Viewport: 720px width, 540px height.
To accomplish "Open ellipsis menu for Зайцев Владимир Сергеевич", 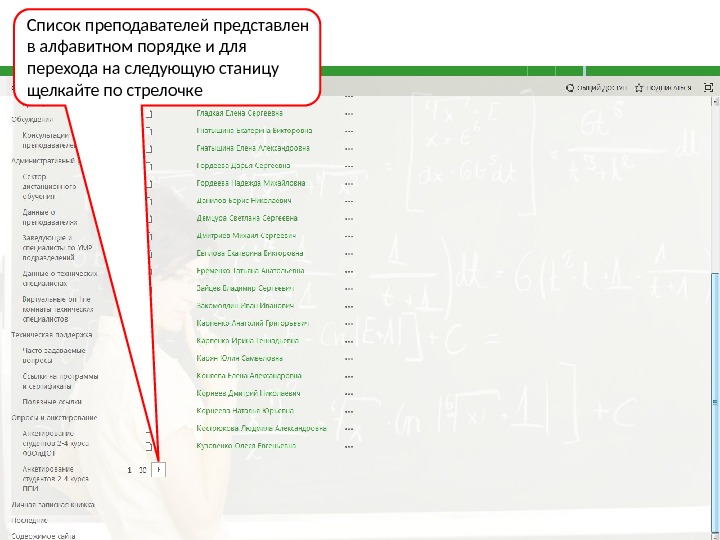I will click(349, 289).
